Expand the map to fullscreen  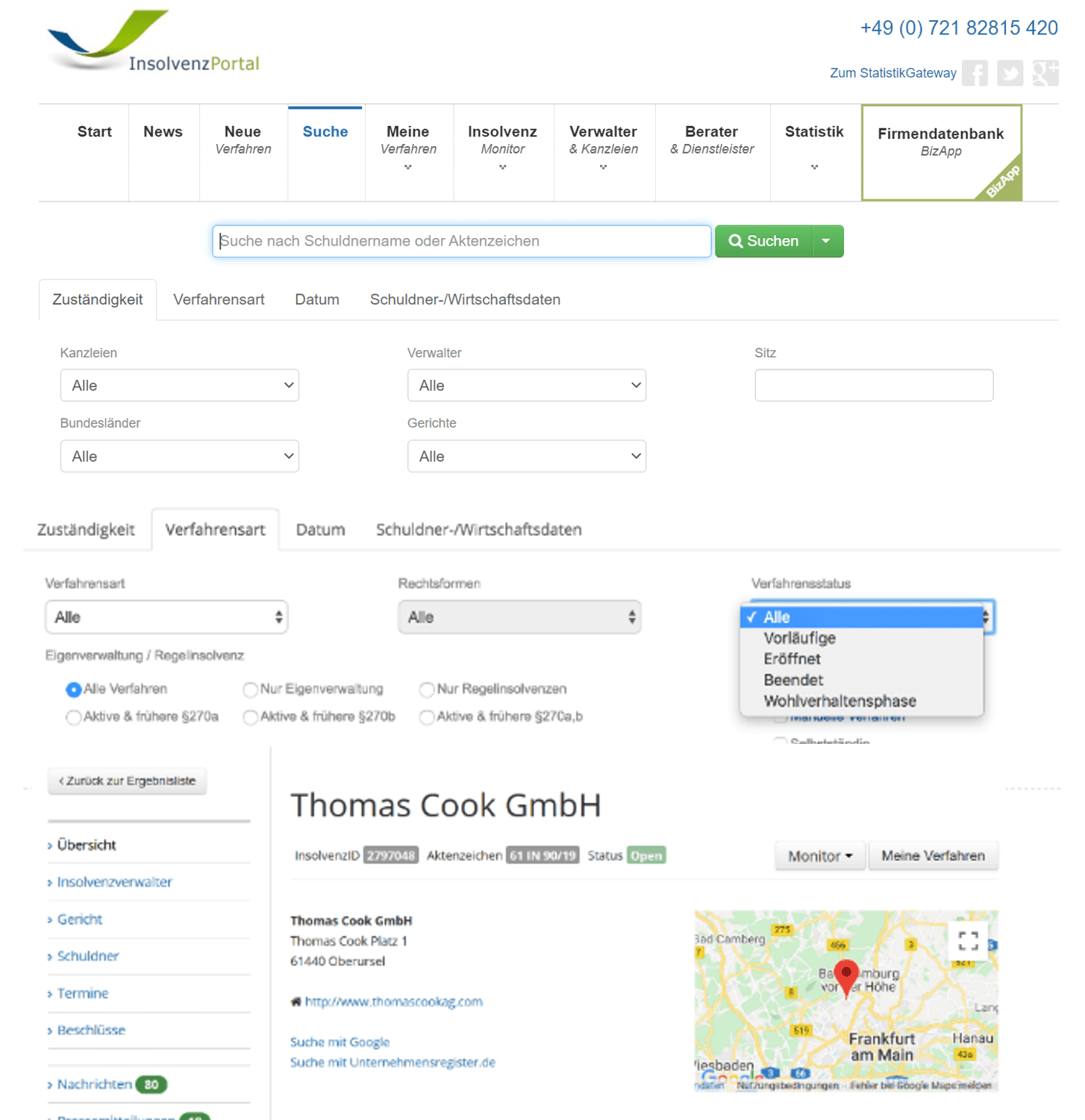(968, 941)
